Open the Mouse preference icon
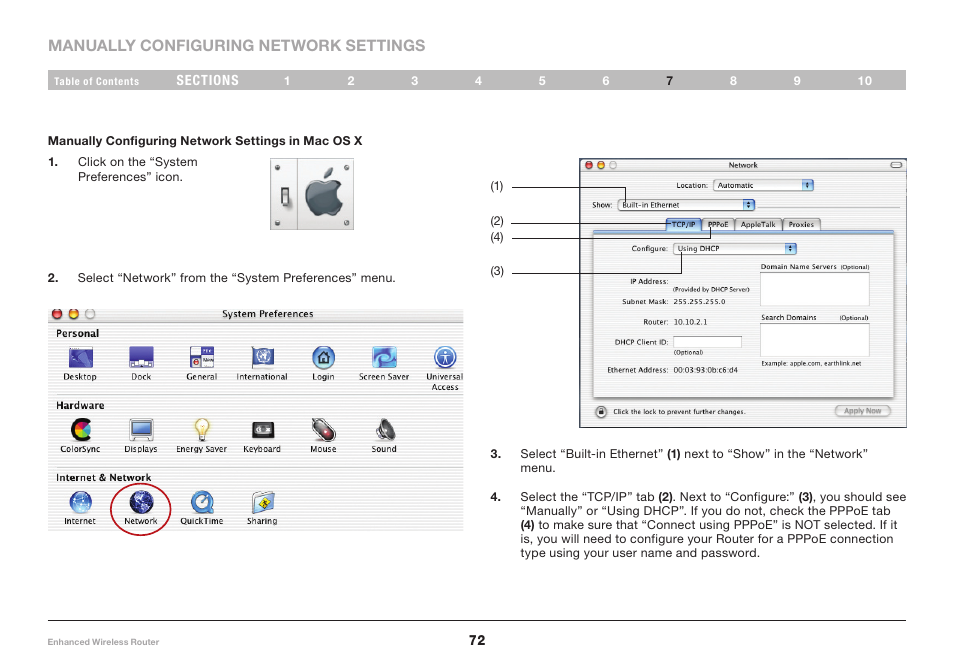 324,430
